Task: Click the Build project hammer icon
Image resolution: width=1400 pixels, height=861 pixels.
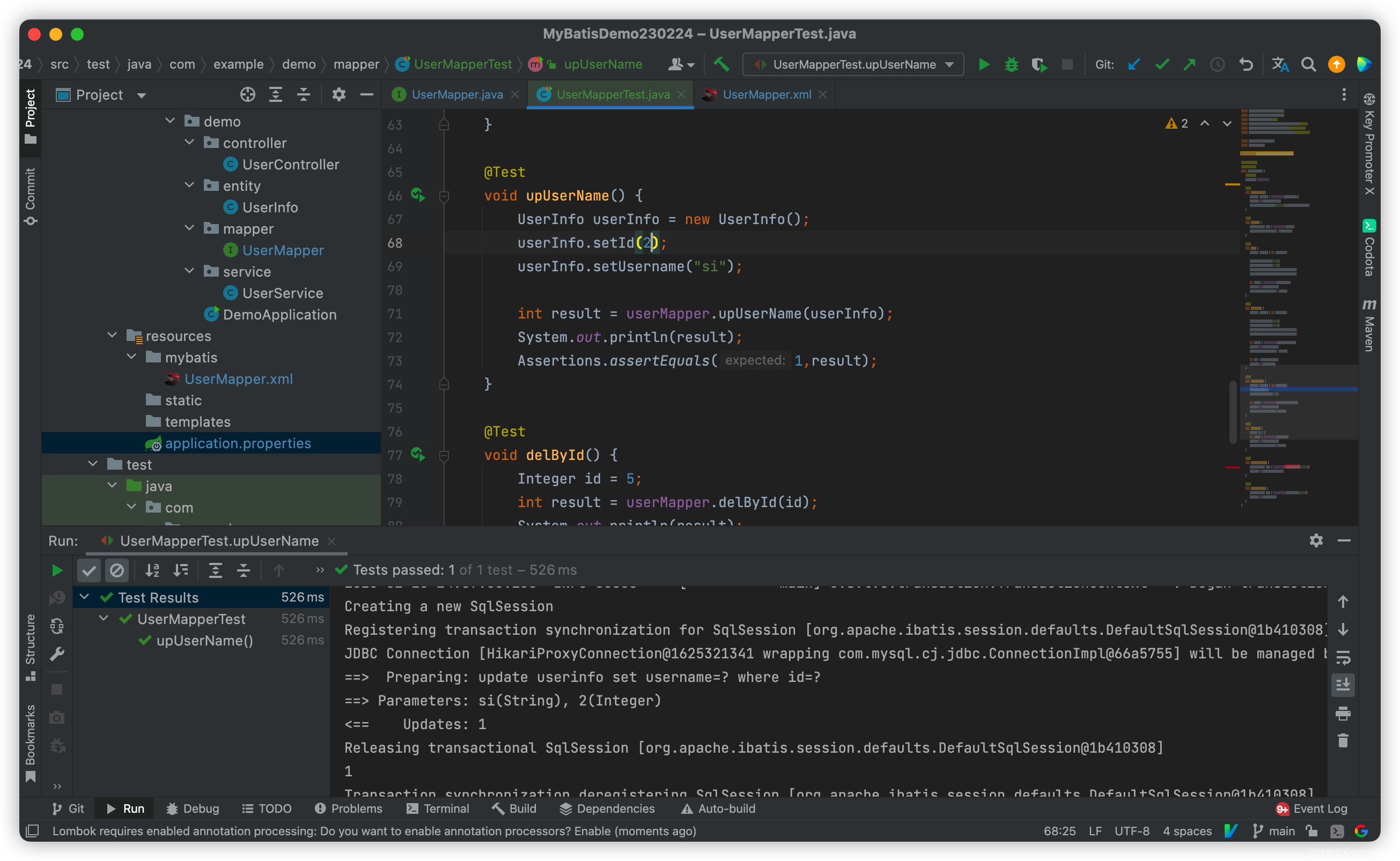Action: (x=721, y=64)
